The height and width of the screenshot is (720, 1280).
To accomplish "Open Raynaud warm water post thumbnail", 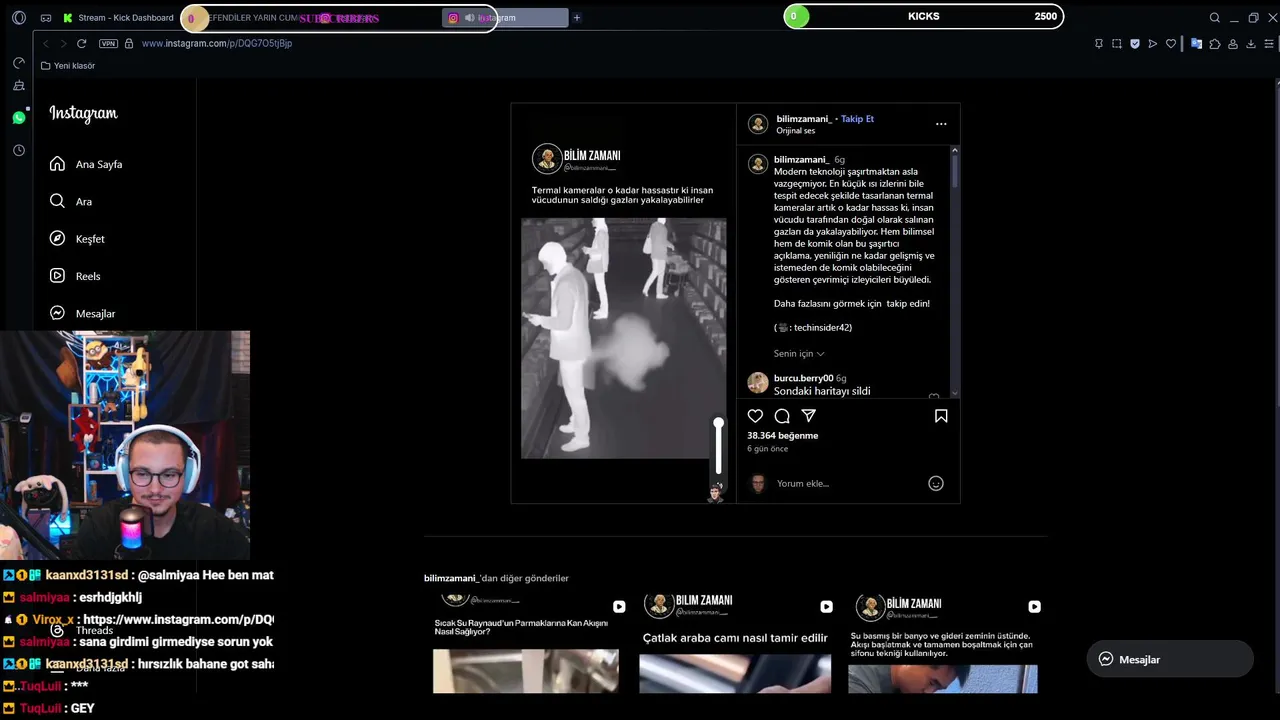I will [526, 642].
